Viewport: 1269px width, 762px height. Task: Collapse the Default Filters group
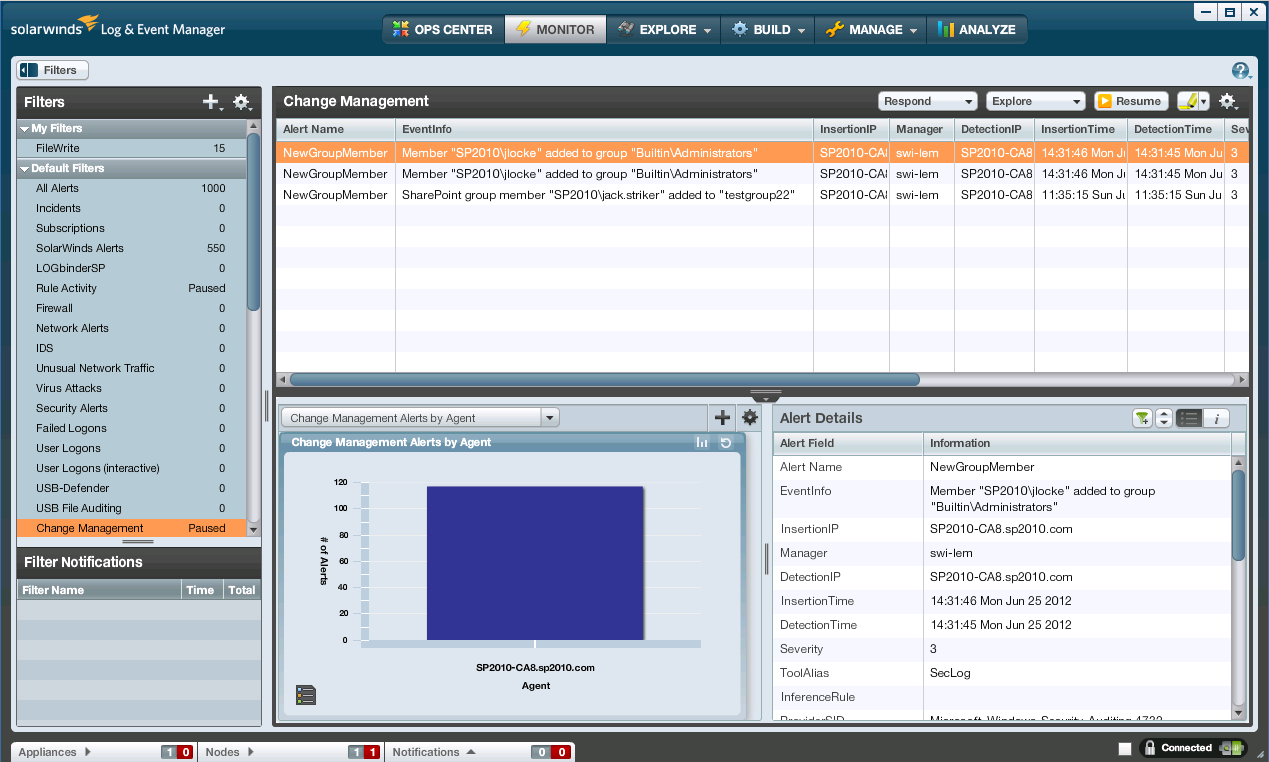click(25, 168)
